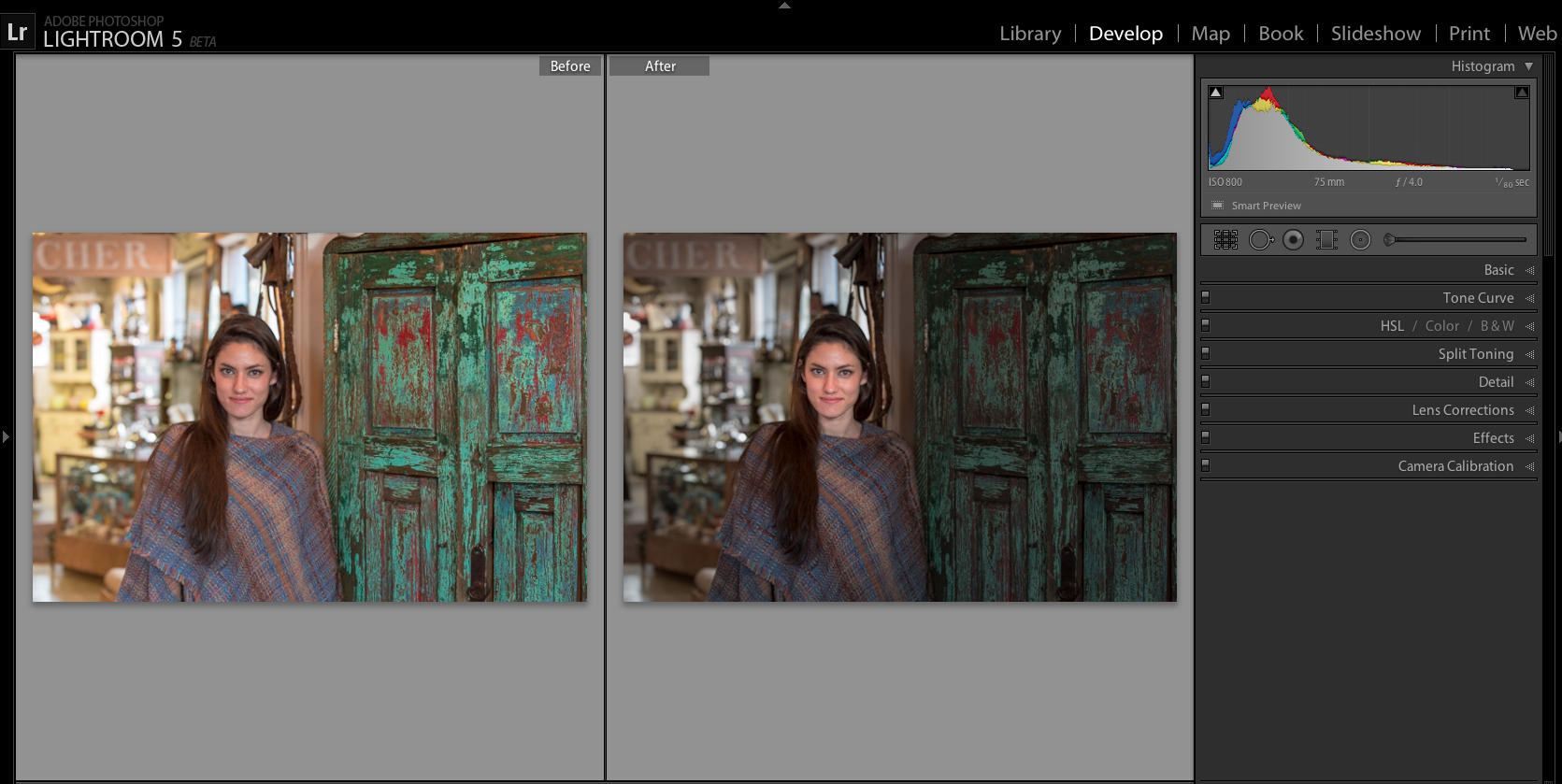Activate the Red Eye Correction tool

pos(1294,240)
